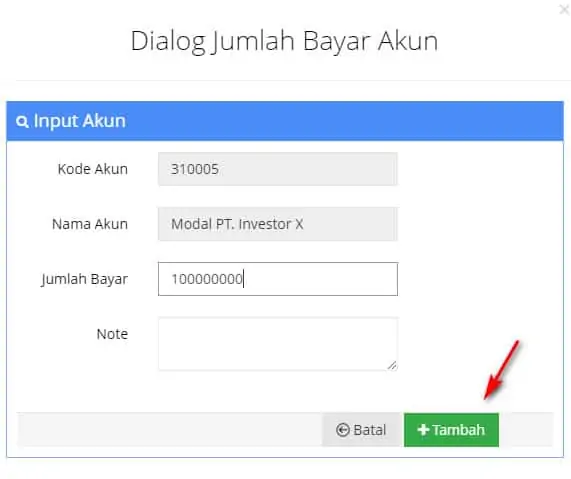Close the Dialog Jumlah Bayar Akun window
Viewport: 571px width, 479px height.
coord(564,10)
